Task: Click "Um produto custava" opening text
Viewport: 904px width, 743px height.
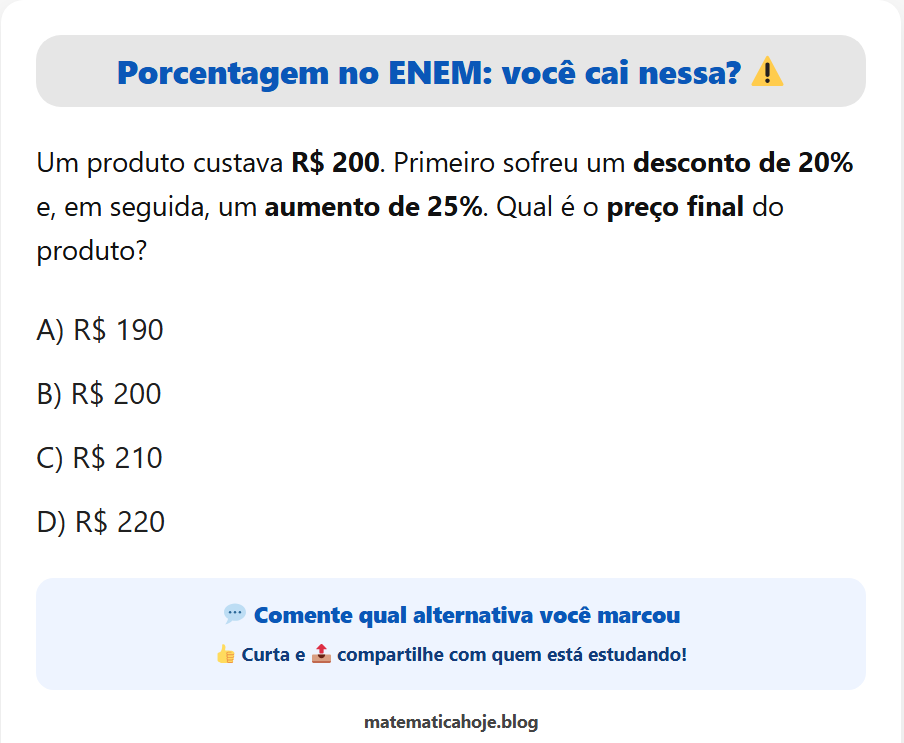Action: click(160, 162)
